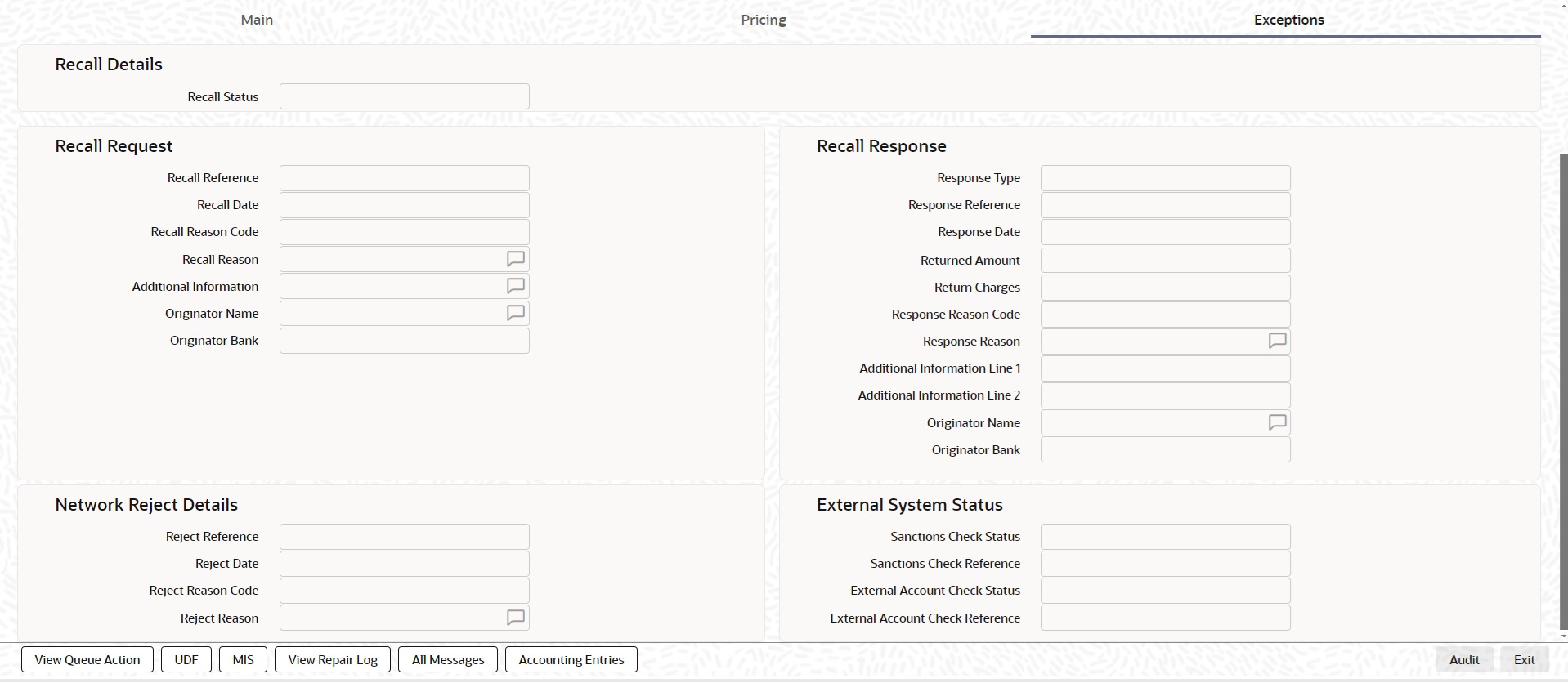Click the Sanctions Check Status field
This screenshot has height=683, width=1568.
pos(1166,537)
